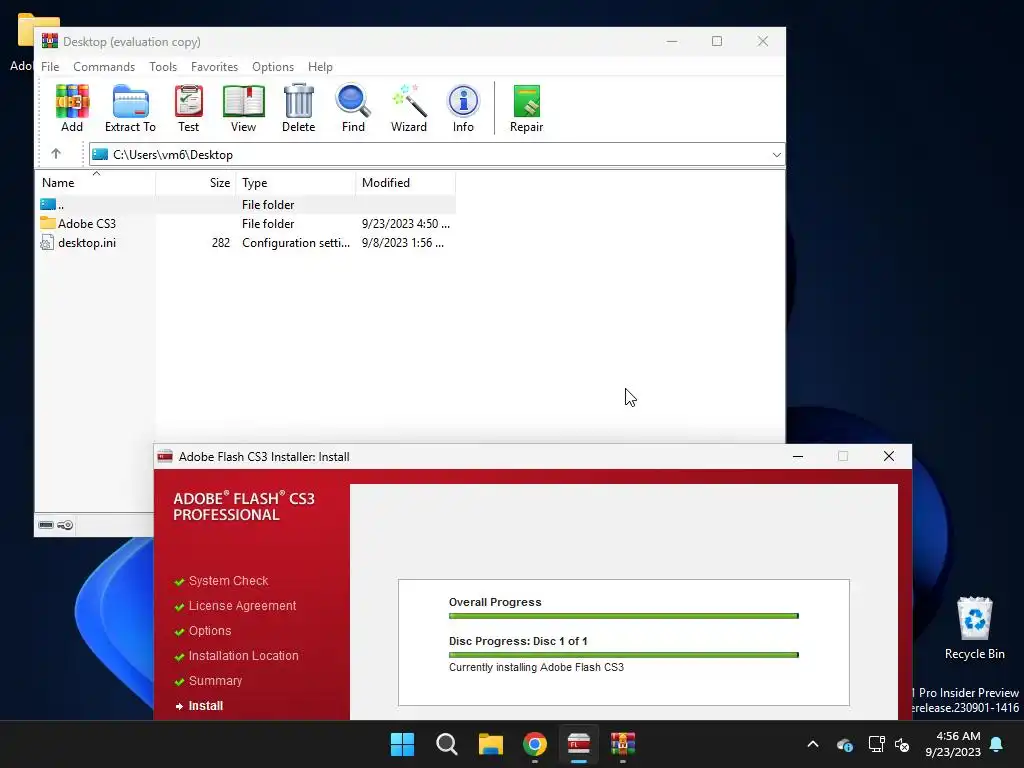
Task: Select the desktop.ini file row
Action: coord(246,243)
